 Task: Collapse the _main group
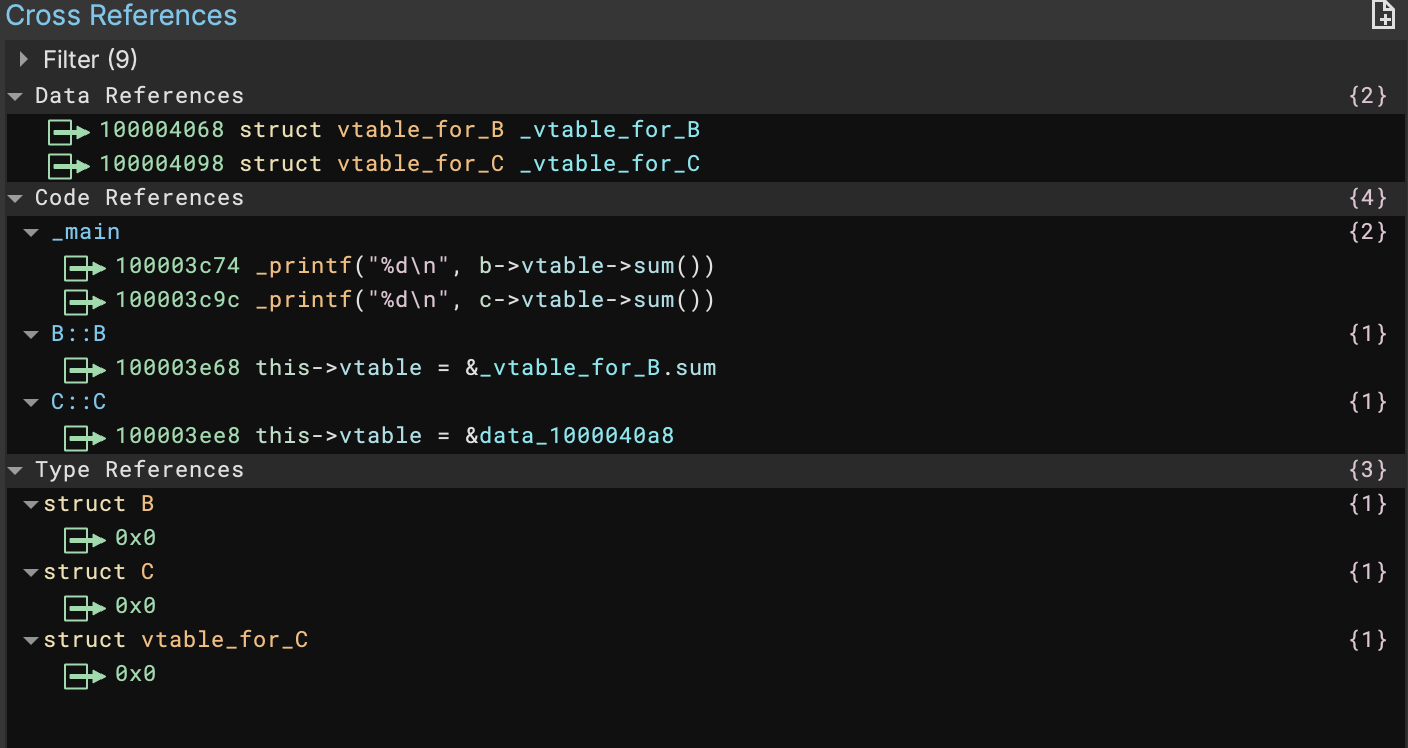click(x=30, y=231)
